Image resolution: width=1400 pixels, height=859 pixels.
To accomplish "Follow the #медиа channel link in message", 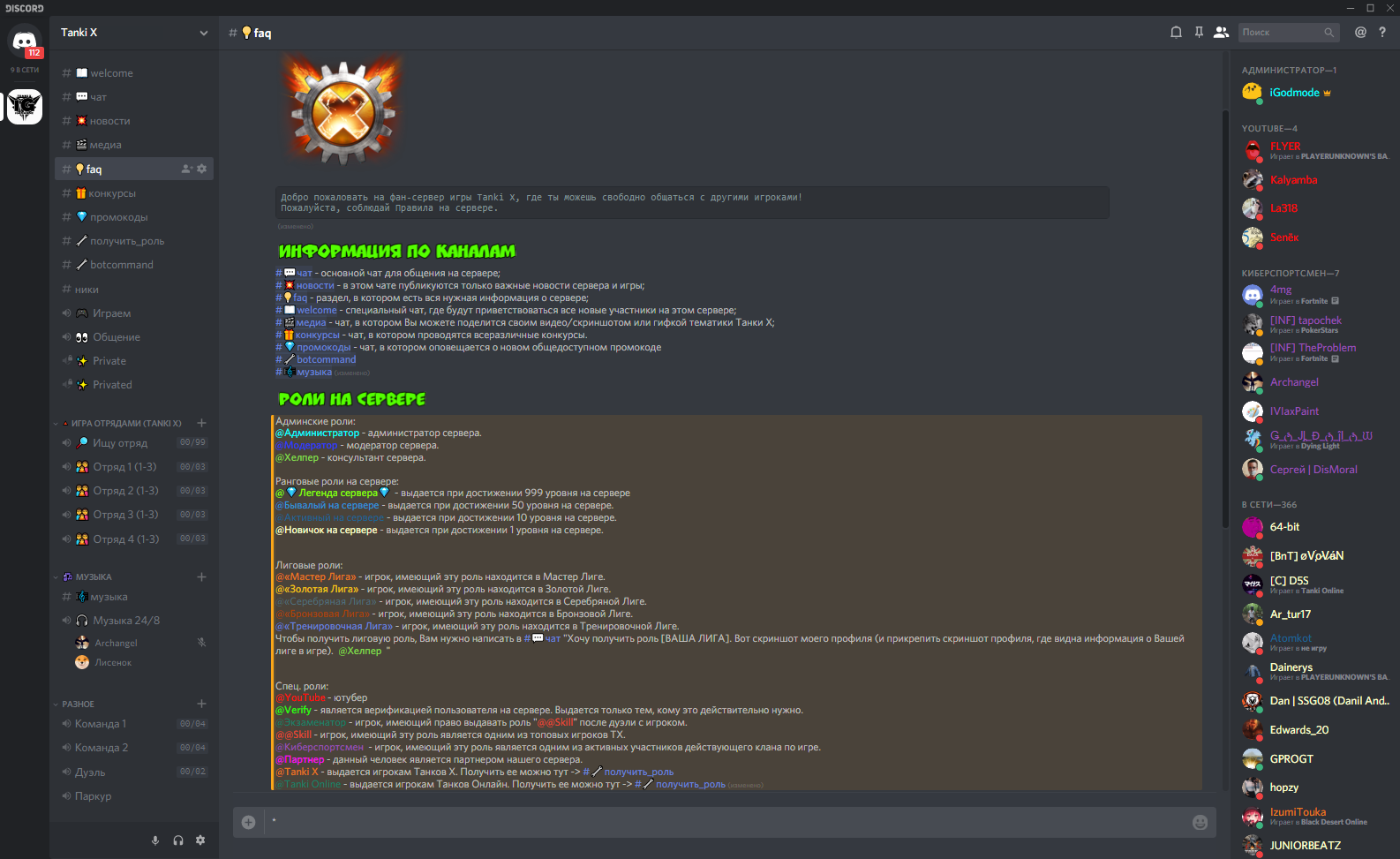I will [301, 323].
